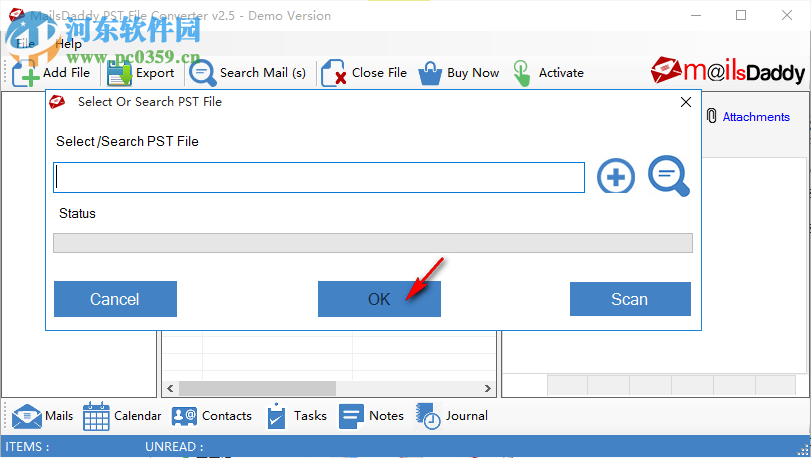Click the horizontal scrollbar left arrow
811x458 pixels.
170,388
